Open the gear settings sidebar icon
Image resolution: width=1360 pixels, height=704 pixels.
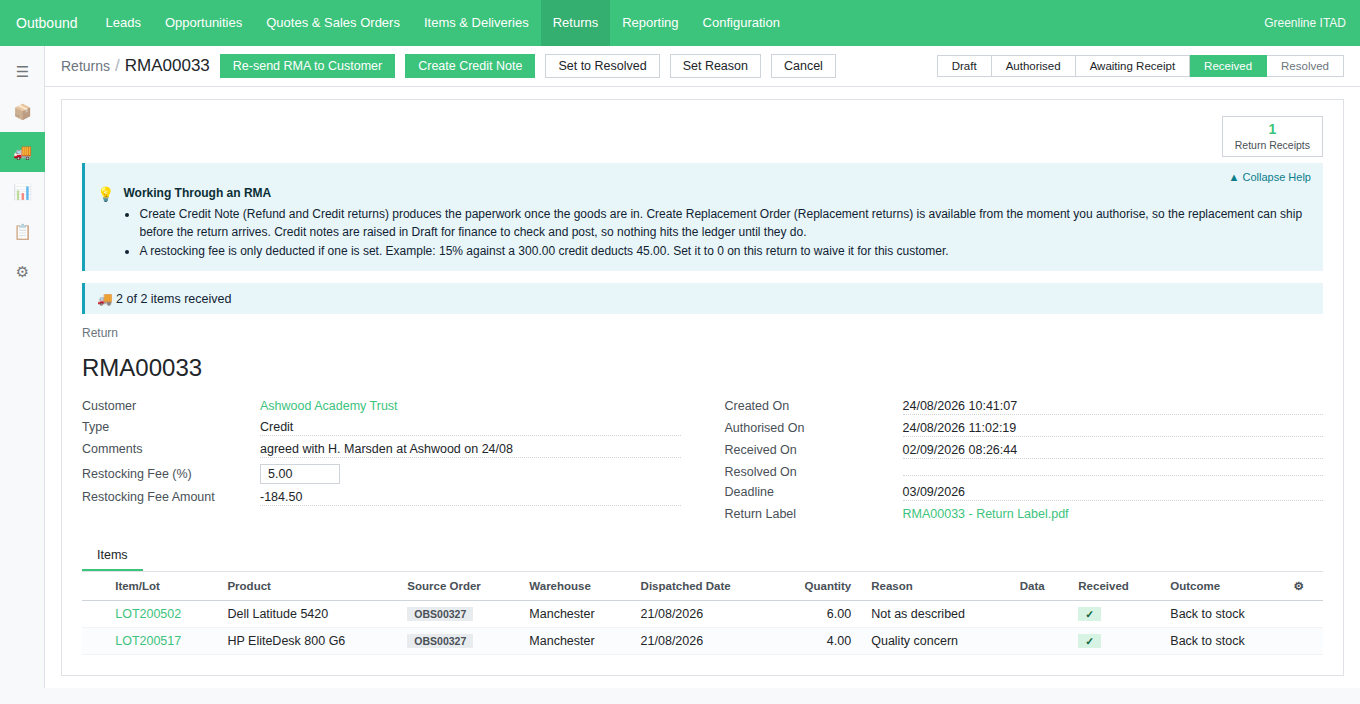22,272
